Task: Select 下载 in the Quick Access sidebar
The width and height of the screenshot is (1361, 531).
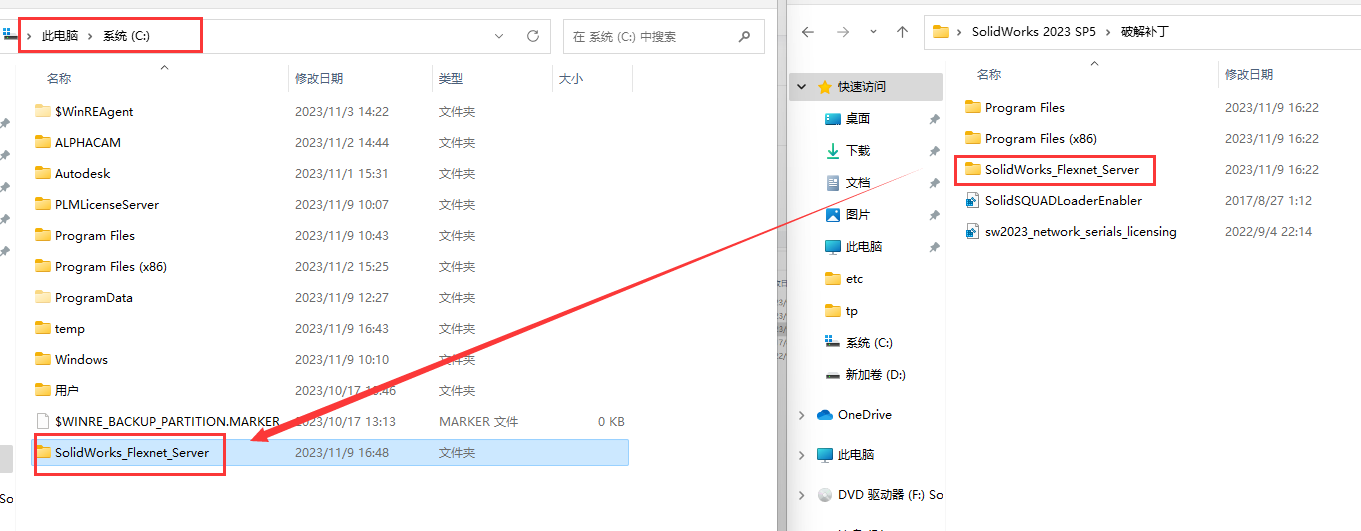Action: (x=857, y=151)
